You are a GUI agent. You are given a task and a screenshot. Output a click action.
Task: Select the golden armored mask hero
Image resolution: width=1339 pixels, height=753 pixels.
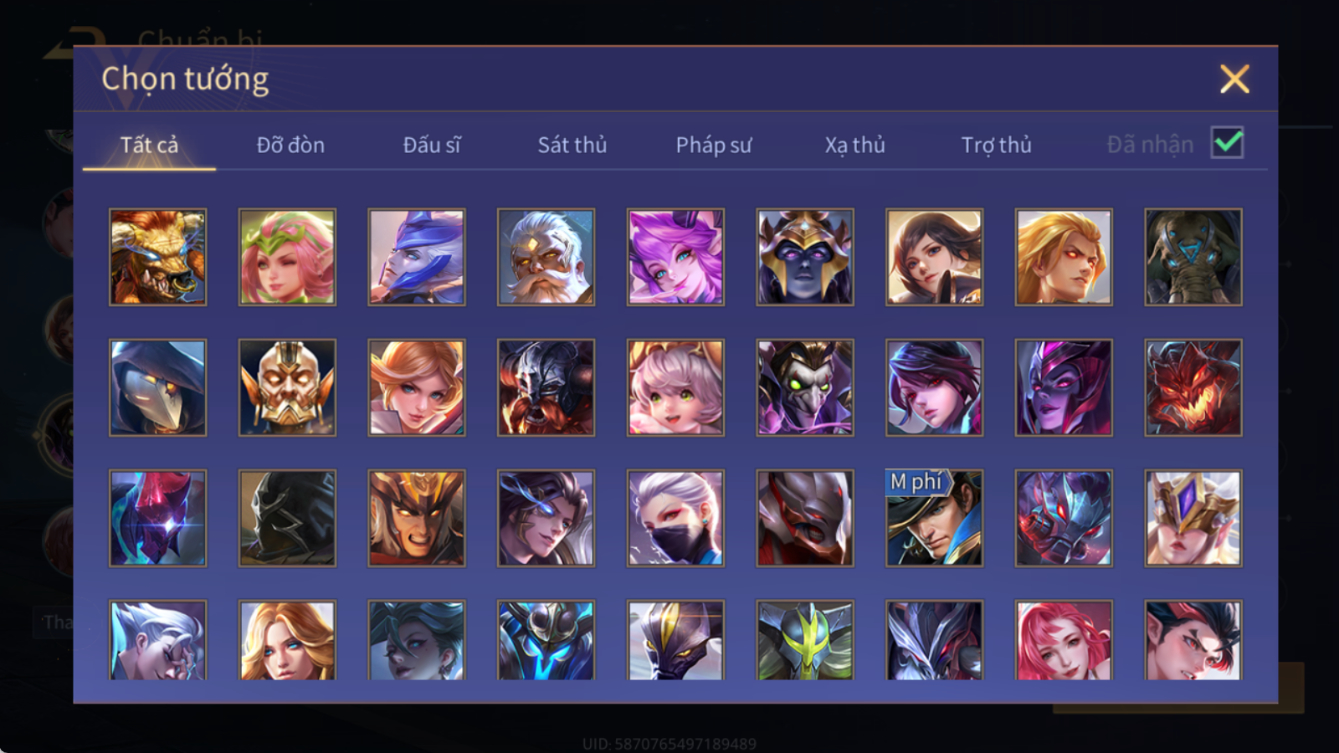coord(287,388)
